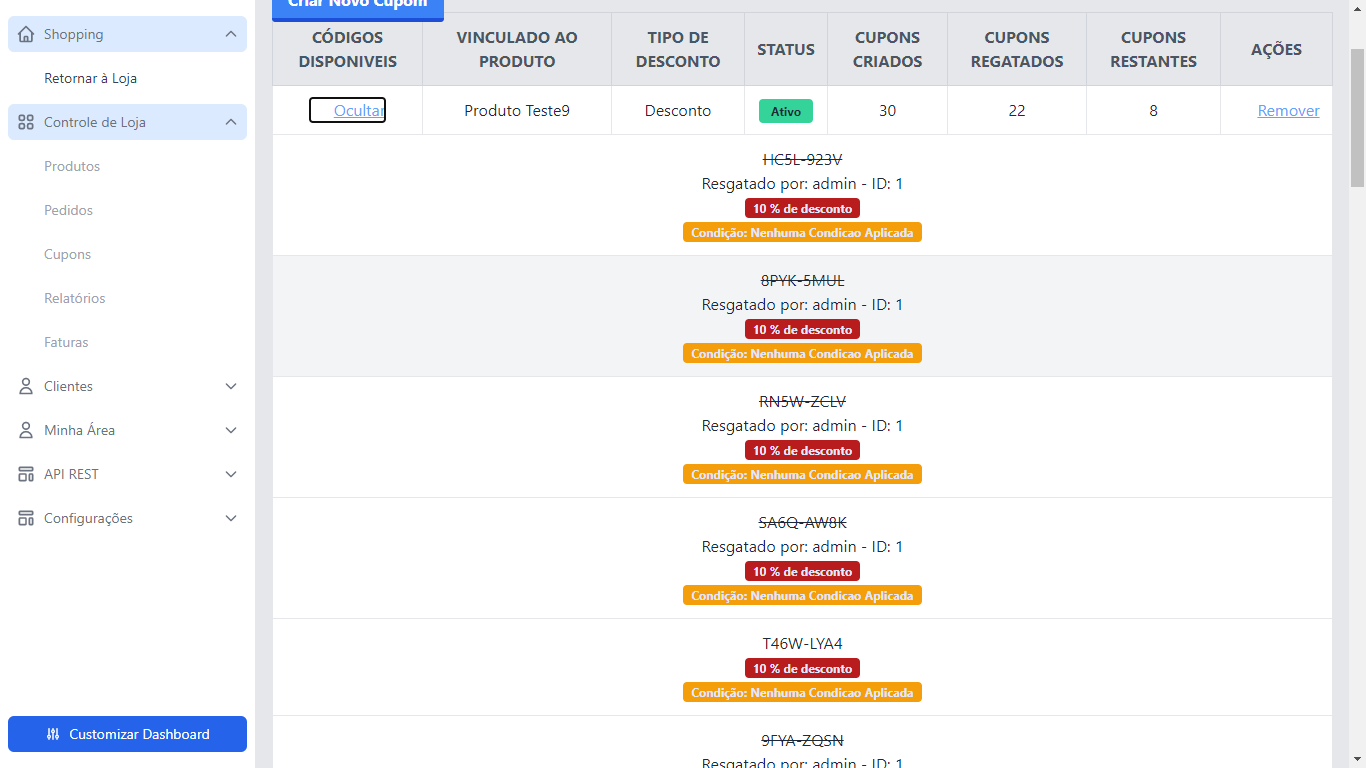Click remaining coupons value 8
This screenshot has width=1366, height=768.
[x=1153, y=110]
